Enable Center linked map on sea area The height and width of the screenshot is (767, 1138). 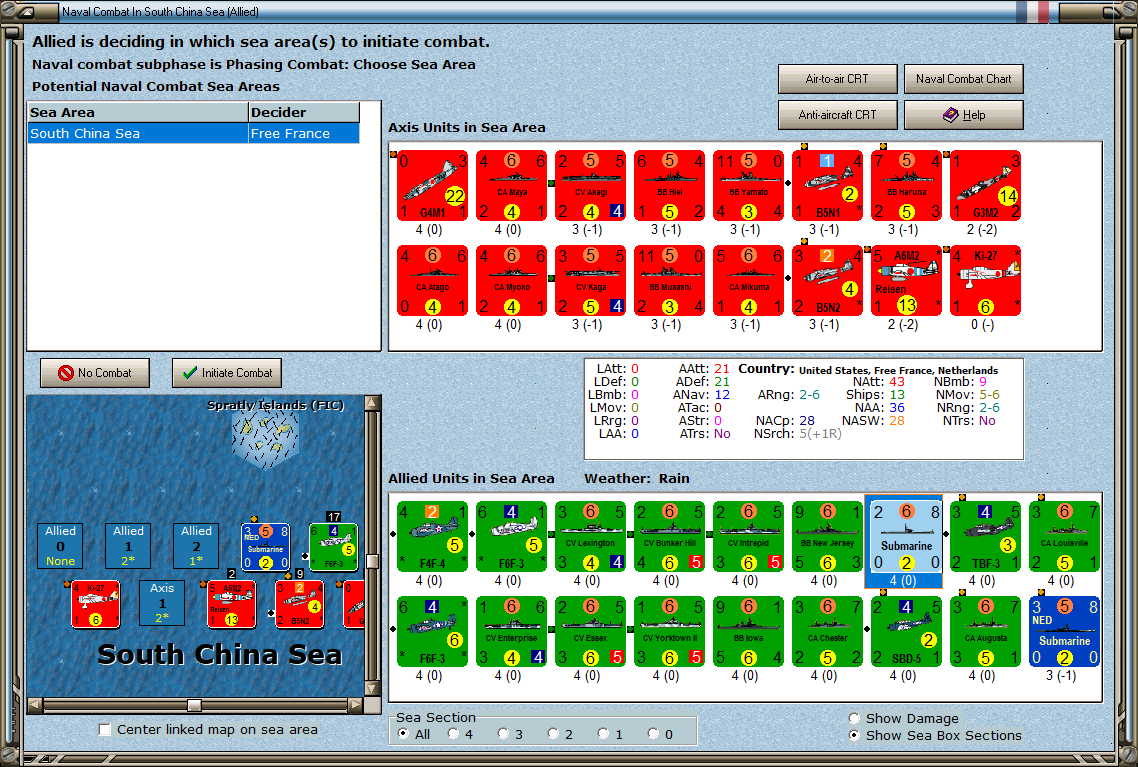[105, 730]
